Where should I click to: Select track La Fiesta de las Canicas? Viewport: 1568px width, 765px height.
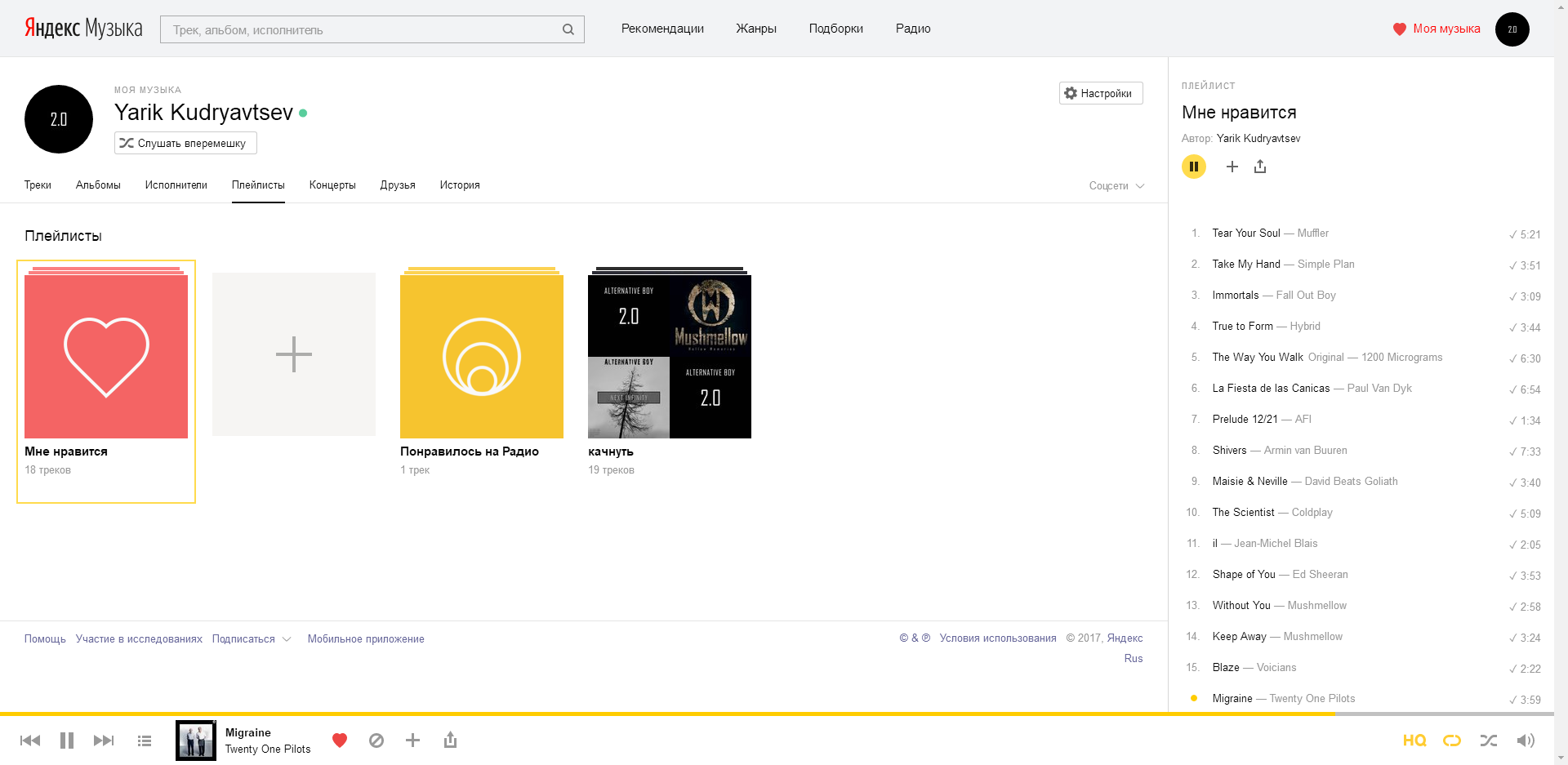(x=1271, y=389)
